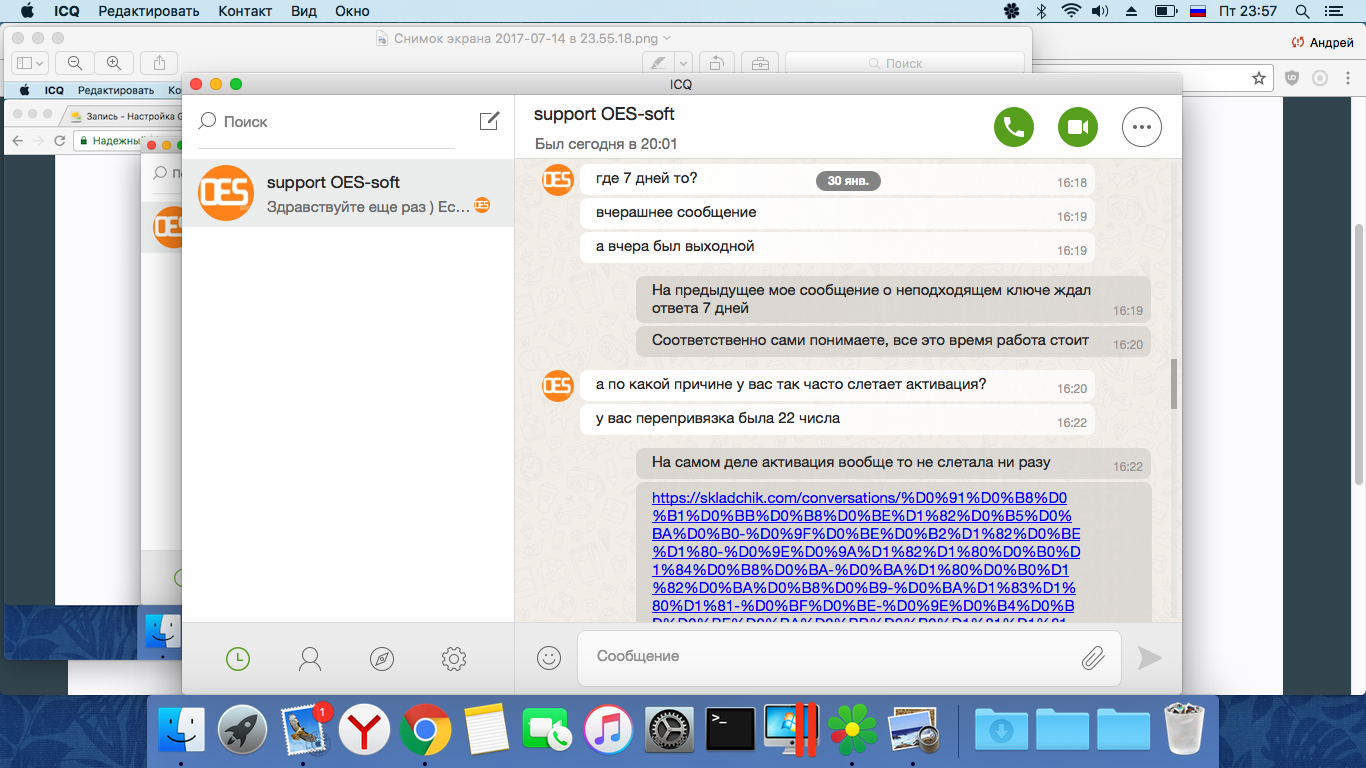The width and height of the screenshot is (1366, 768).
Task: Select the support OES-soft contact row
Action: 348,193
